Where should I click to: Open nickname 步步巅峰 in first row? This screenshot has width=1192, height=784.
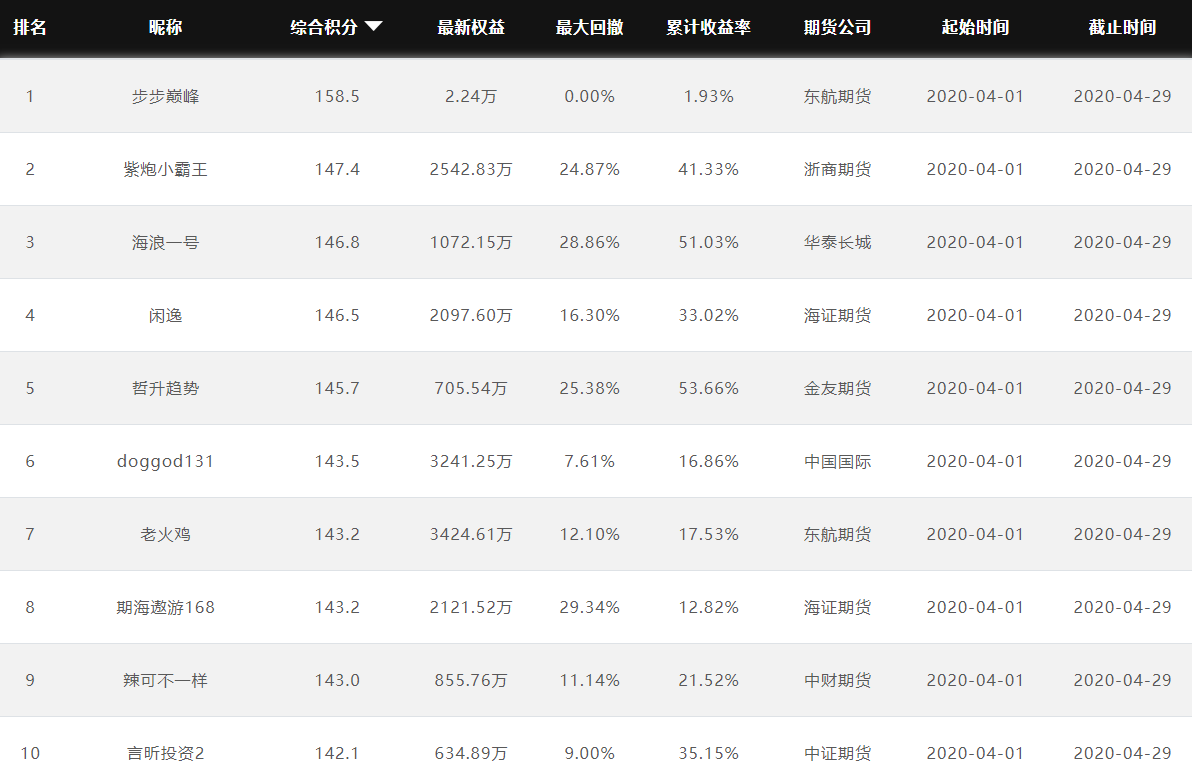tap(166, 97)
